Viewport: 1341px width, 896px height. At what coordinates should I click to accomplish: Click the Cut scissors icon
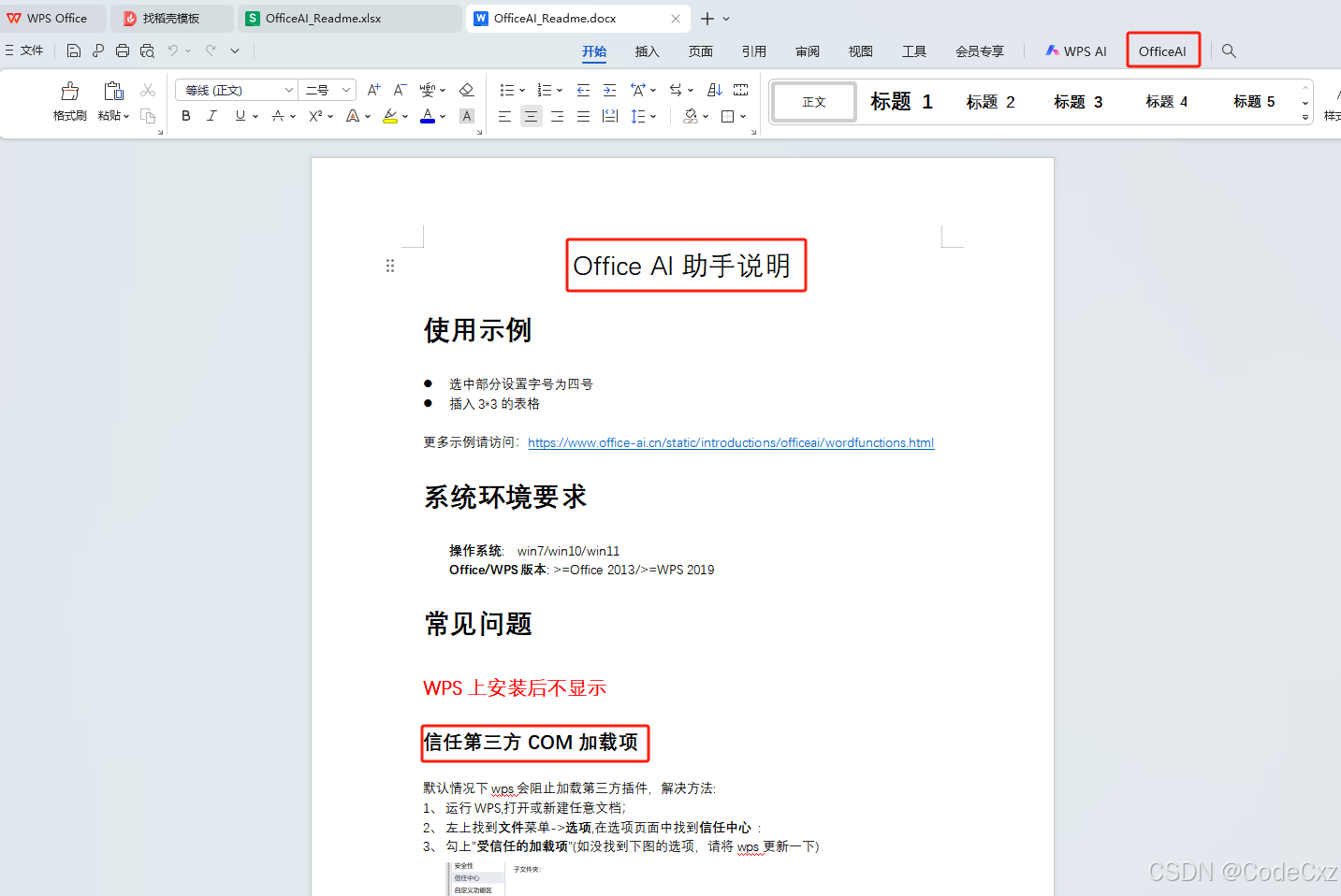[148, 91]
